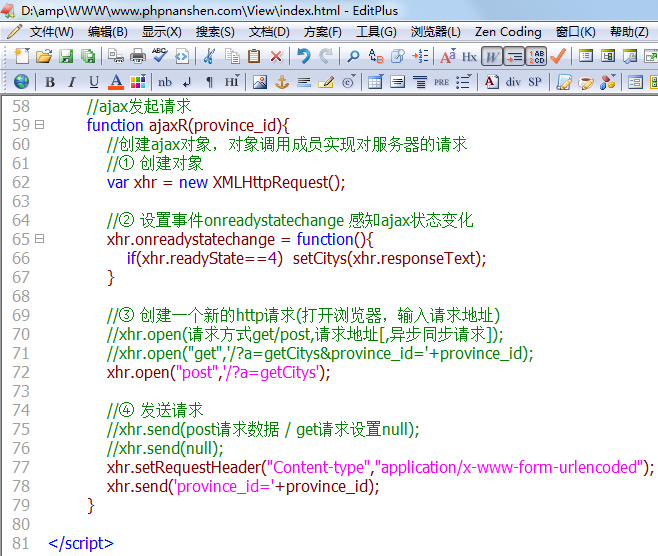Viewport: 658px width, 556px height.
Task: Open the special character © dropdown
Action: (x=349, y=82)
